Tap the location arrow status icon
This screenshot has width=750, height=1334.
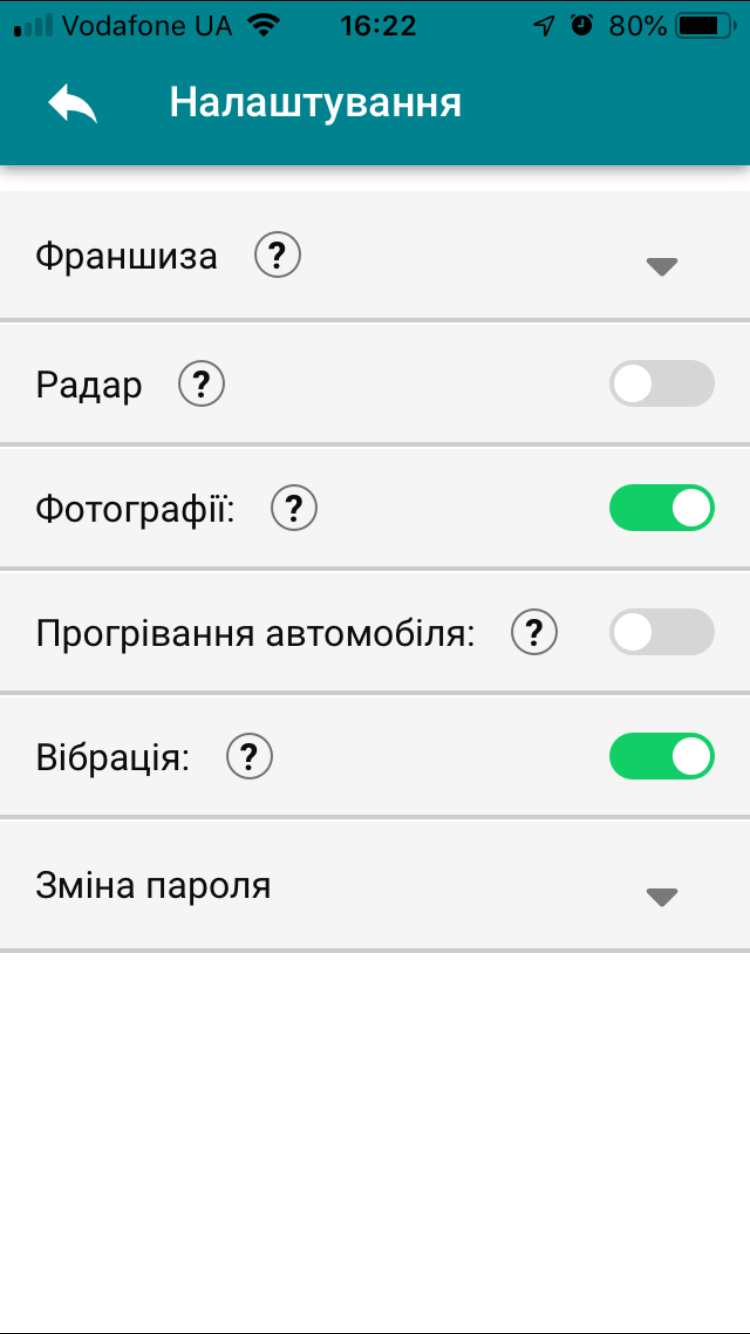click(544, 26)
